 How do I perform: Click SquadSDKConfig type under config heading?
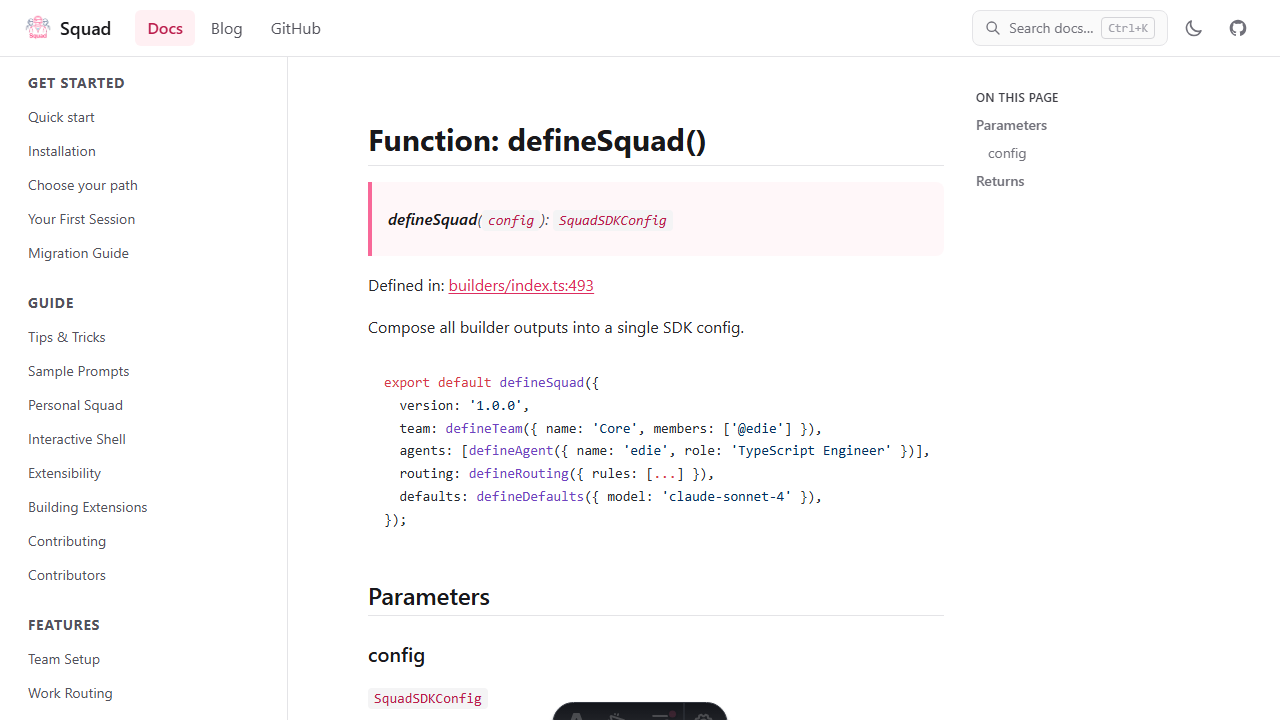click(428, 698)
